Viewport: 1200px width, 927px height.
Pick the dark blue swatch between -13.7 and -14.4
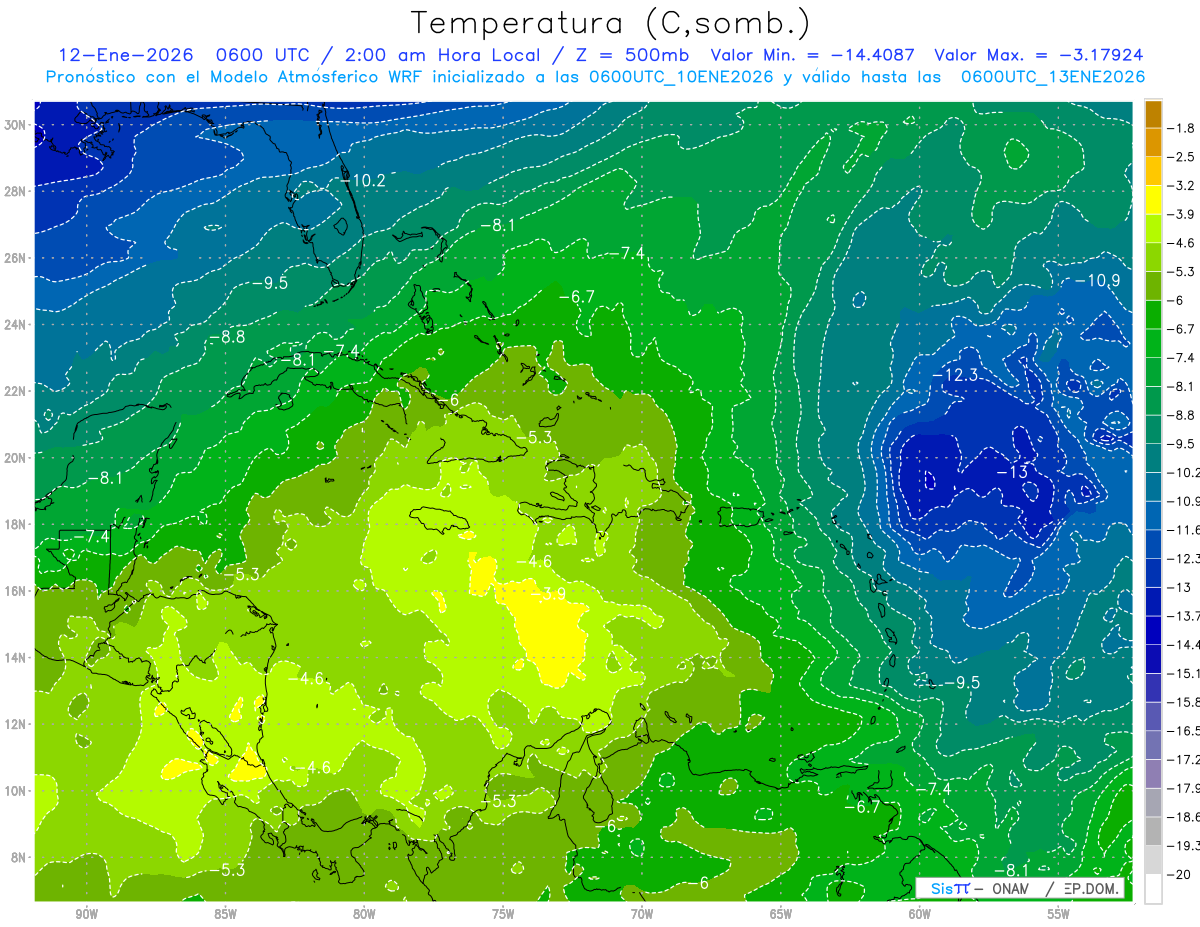coord(1153,630)
